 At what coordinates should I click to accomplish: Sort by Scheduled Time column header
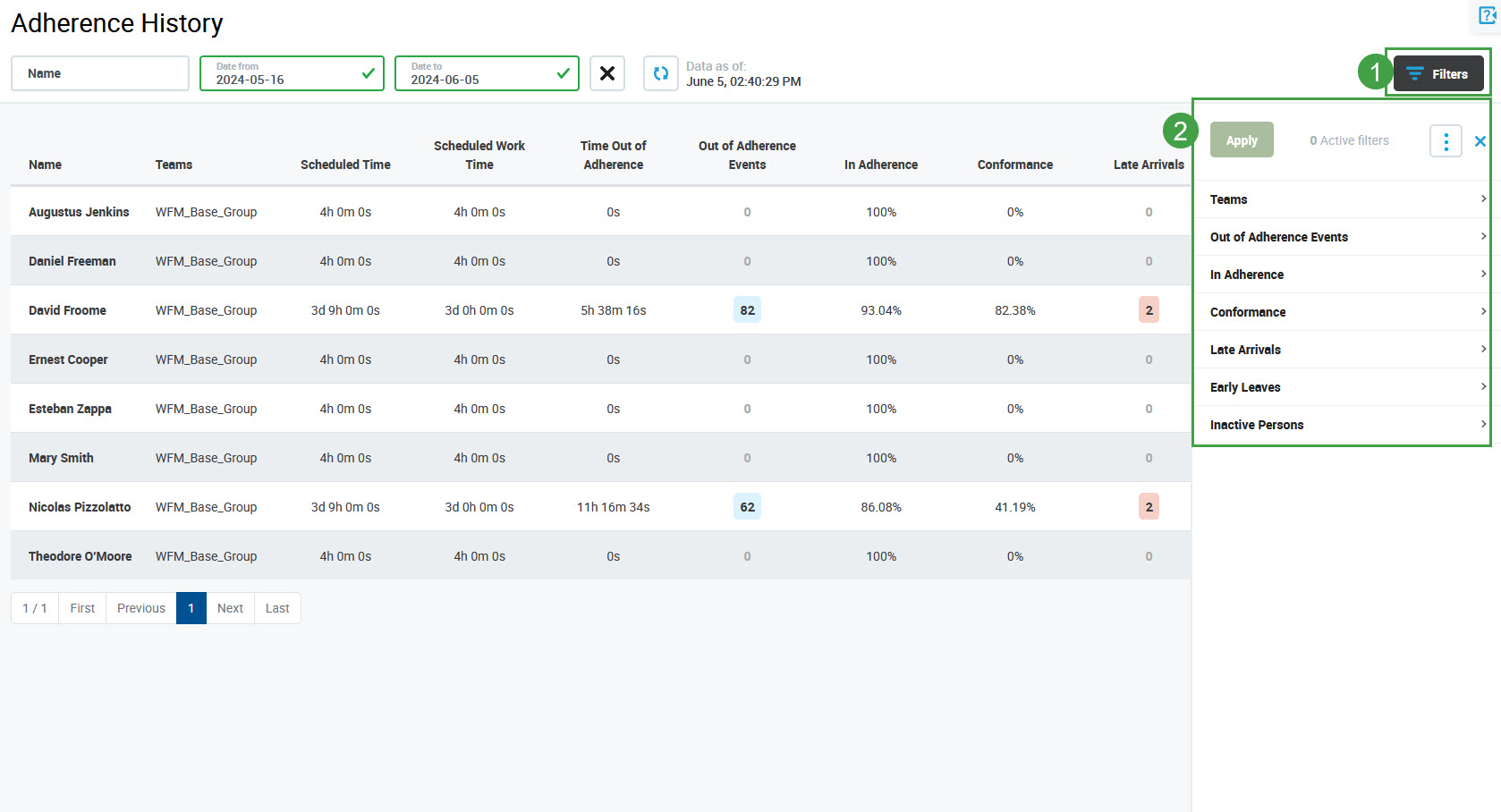(345, 165)
